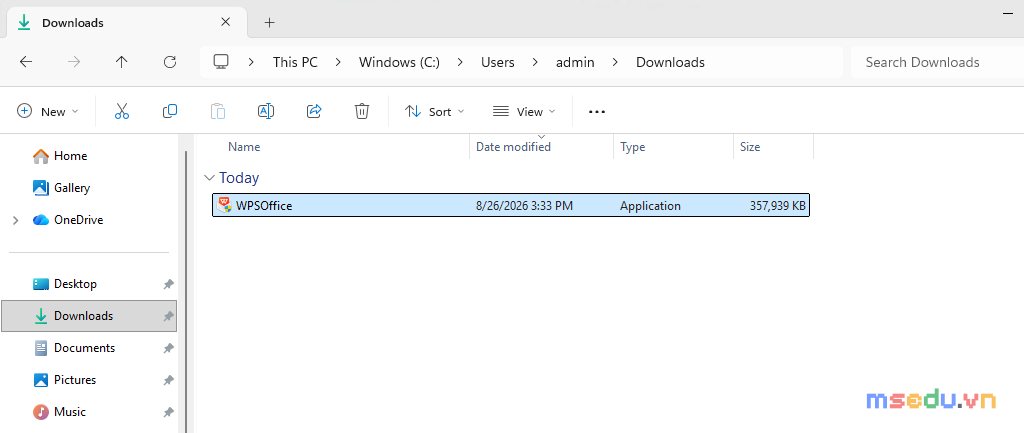Viewport: 1024px width, 433px height.
Task: Open Pictures in navigation pane
Action: click(74, 380)
